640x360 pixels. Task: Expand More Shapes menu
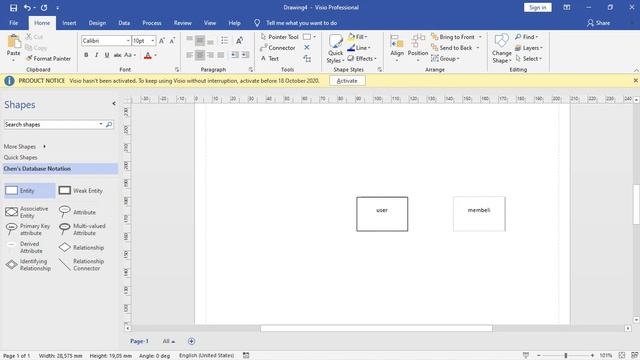[24, 146]
